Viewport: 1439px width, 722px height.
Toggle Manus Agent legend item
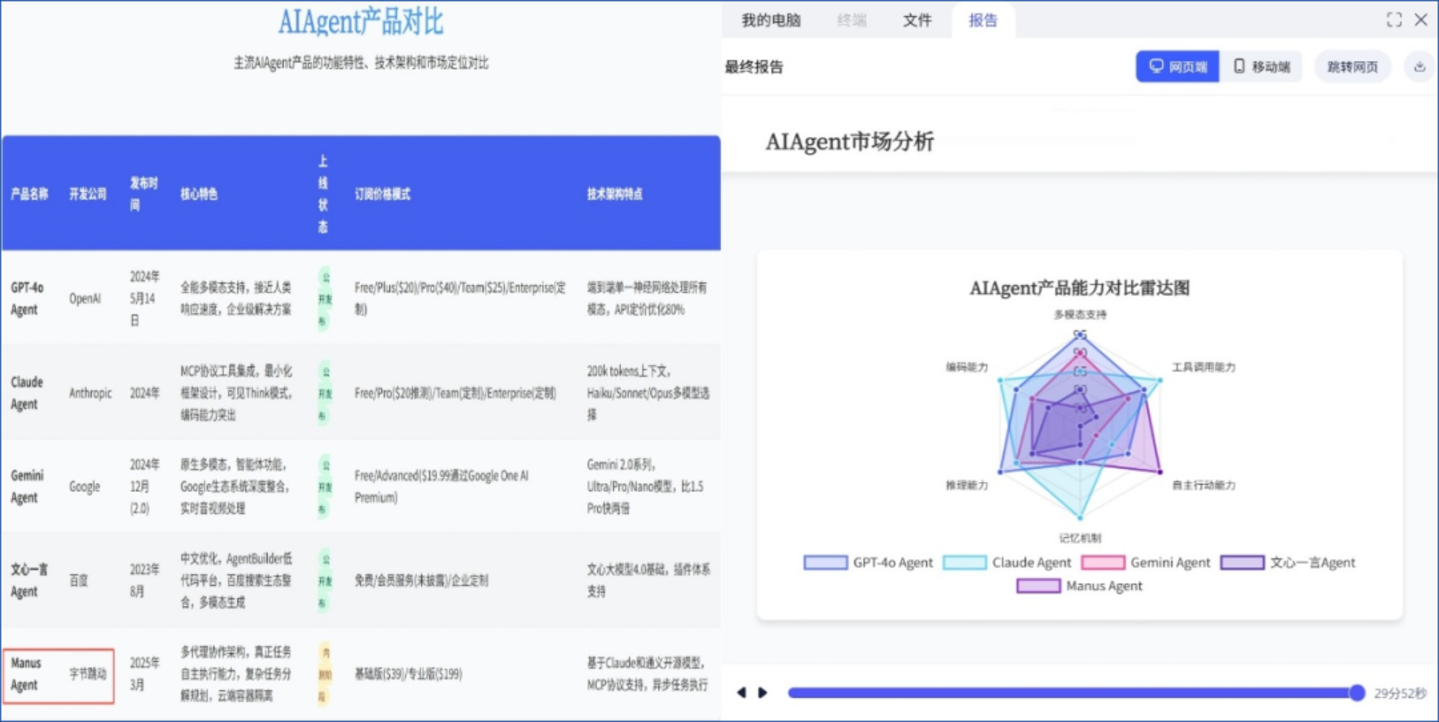pyautogui.click(x=1079, y=586)
